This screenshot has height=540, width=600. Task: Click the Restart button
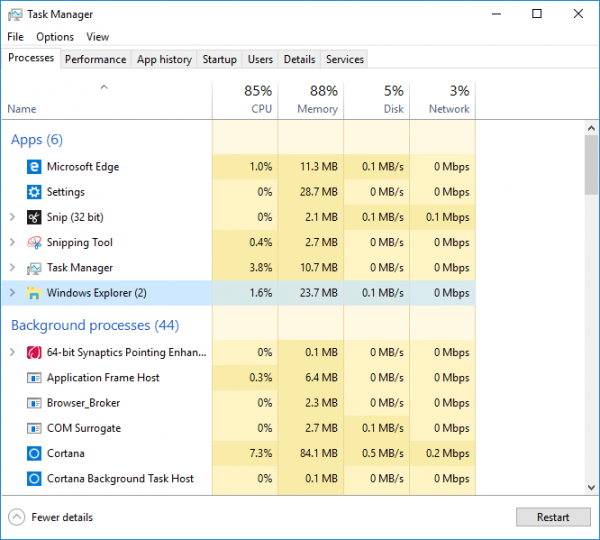pos(553,517)
